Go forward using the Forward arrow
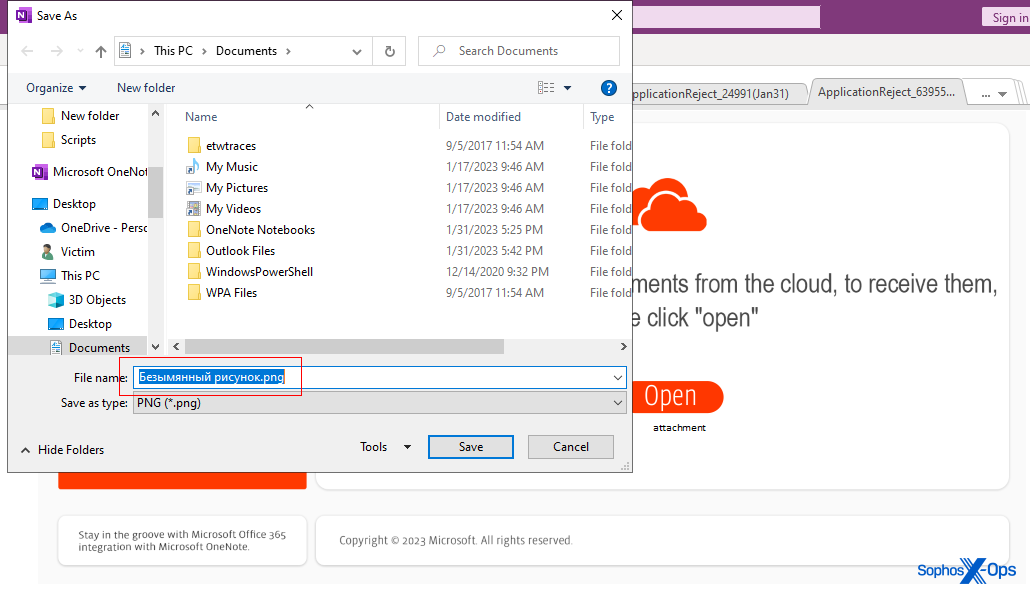This screenshot has height=597, width=1030. (57, 51)
